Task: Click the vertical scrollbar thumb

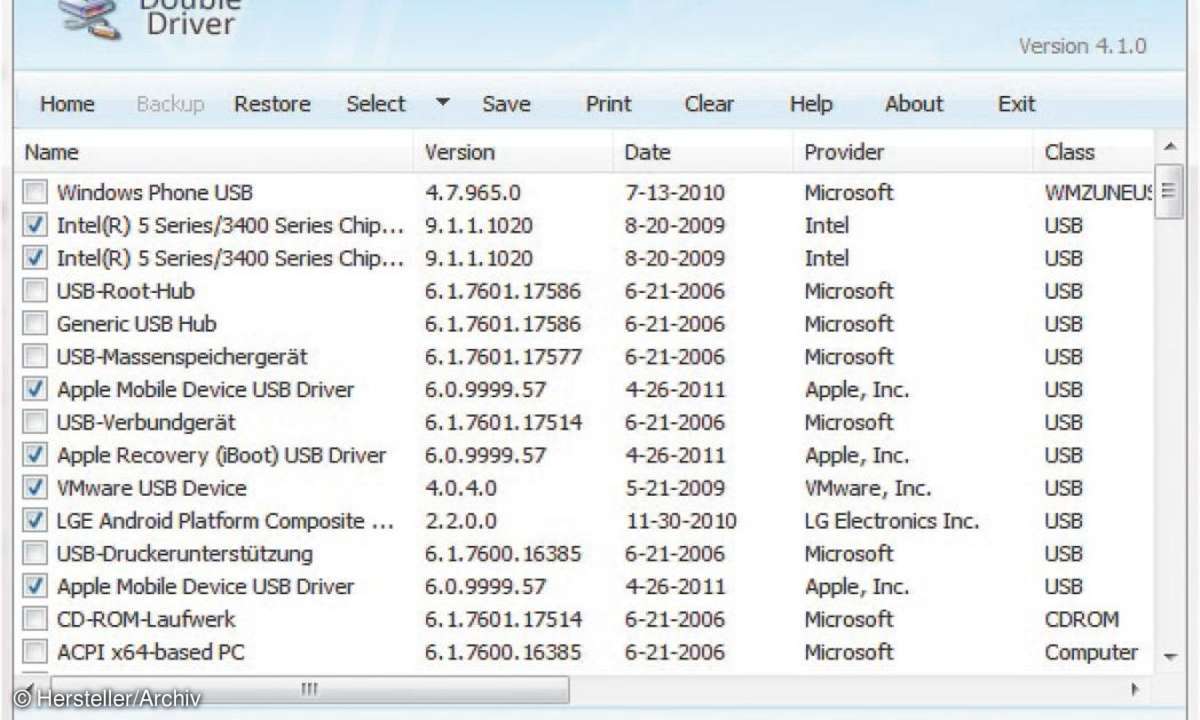Action: (x=1169, y=192)
